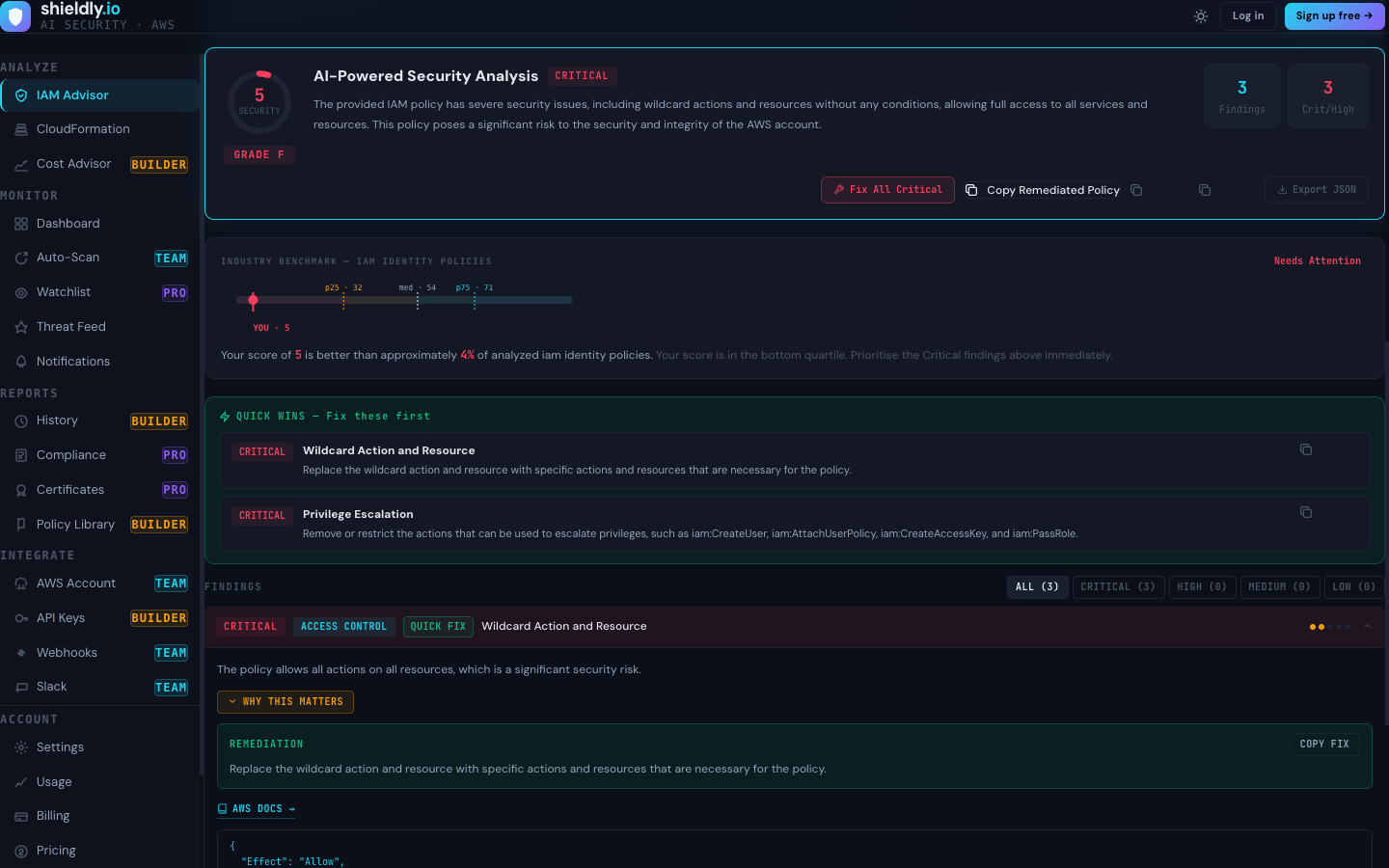Select the CRITICAL (3) findings filter
1389x868 pixels.
pyautogui.click(x=1118, y=587)
